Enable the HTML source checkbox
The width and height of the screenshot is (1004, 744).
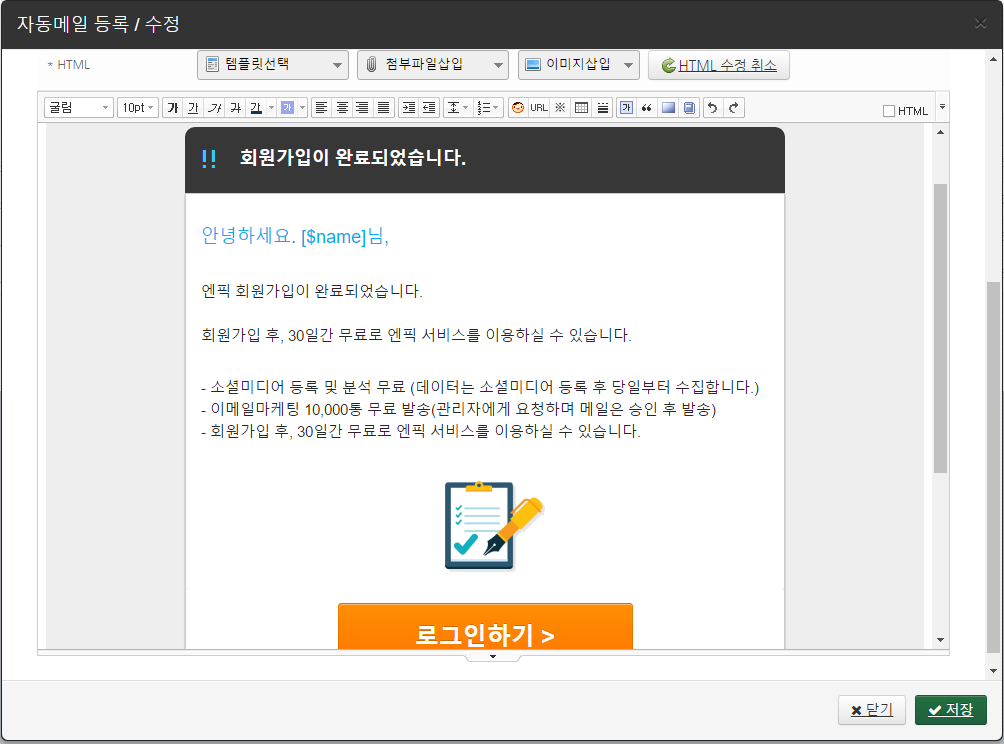pos(889,111)
